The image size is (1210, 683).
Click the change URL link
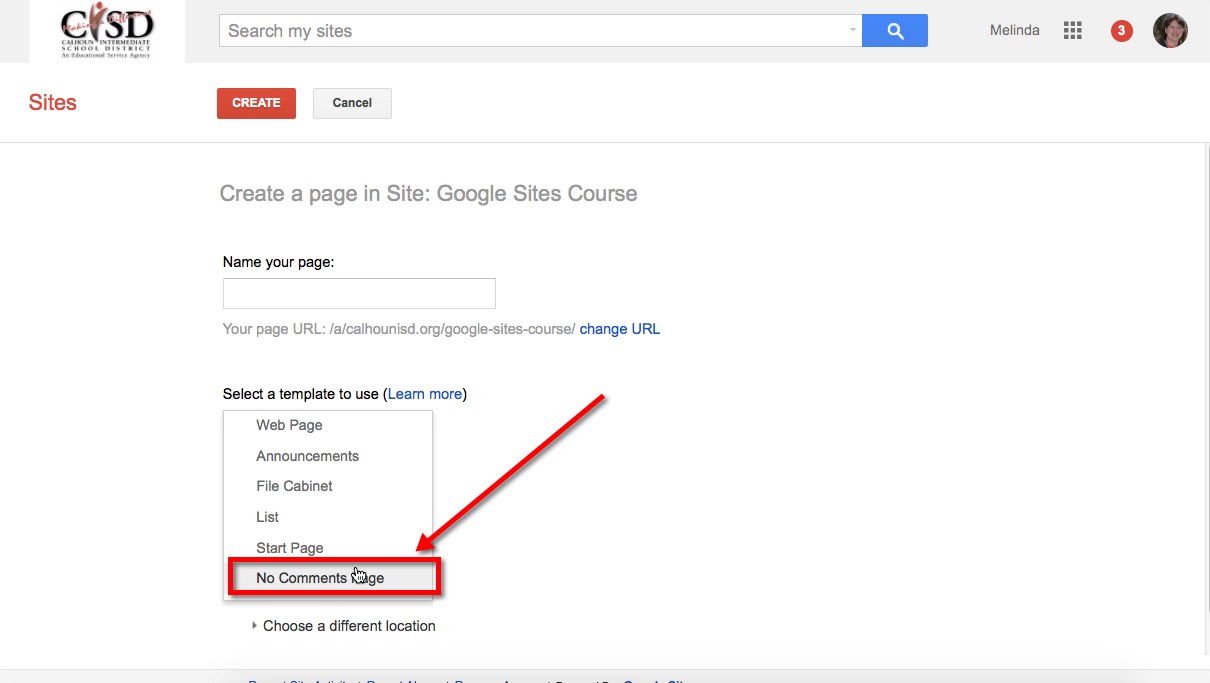click(620, 329)
